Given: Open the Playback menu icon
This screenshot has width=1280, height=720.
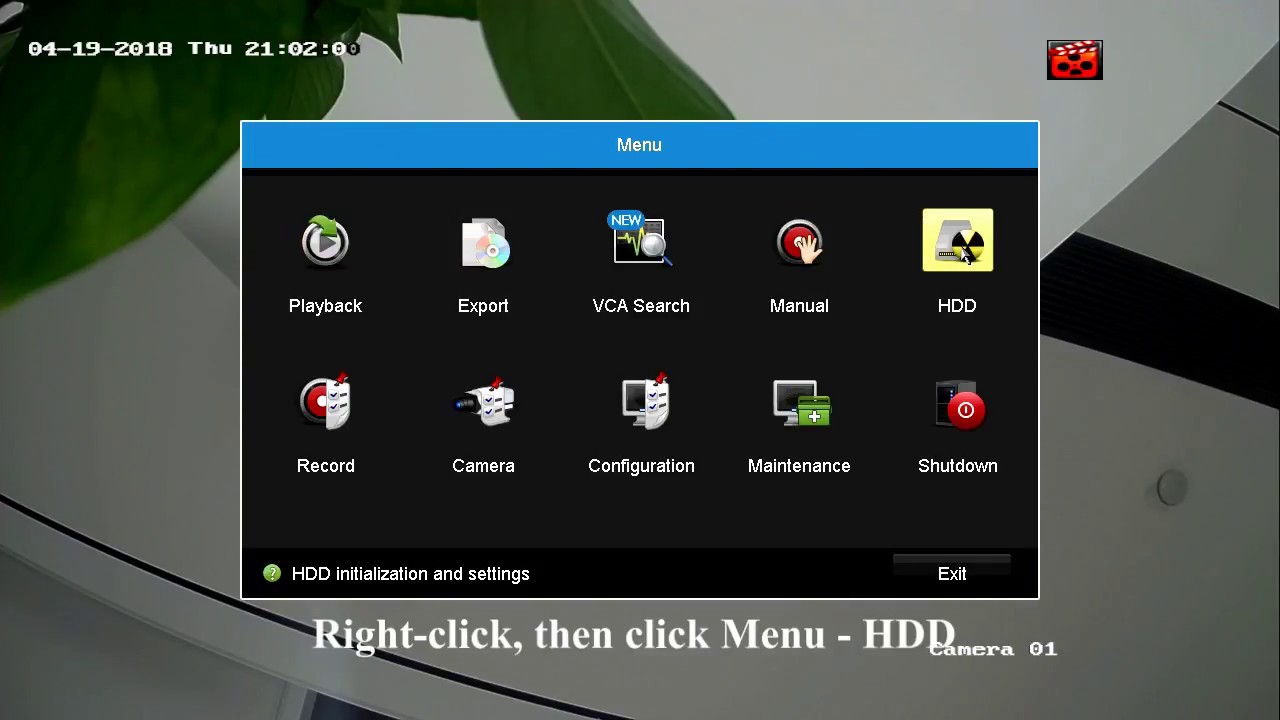Looking at the screenshot, I should click(325, 241).
